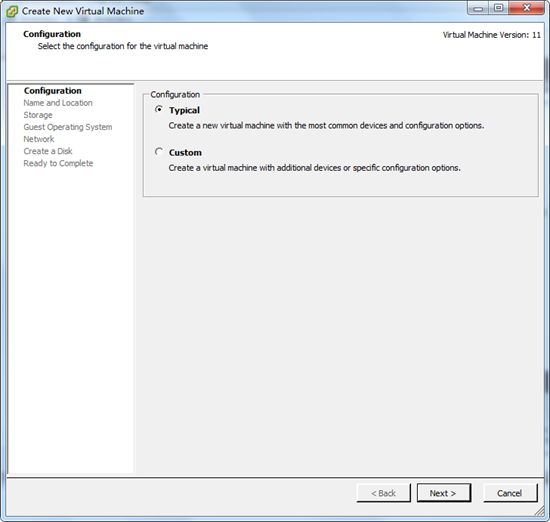Select the Create a Disk step
This screenshot has width=550, height=522.
click(x=48, y=151)
